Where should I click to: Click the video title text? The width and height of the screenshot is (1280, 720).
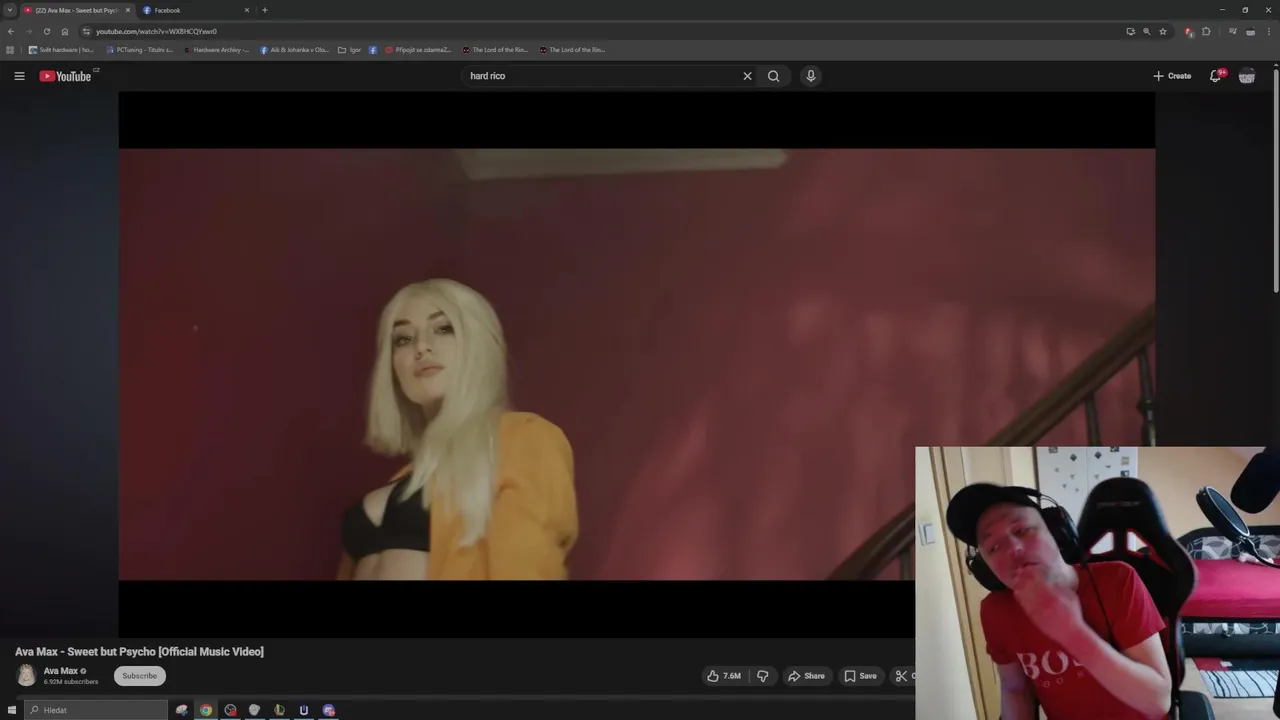(139, 652)
